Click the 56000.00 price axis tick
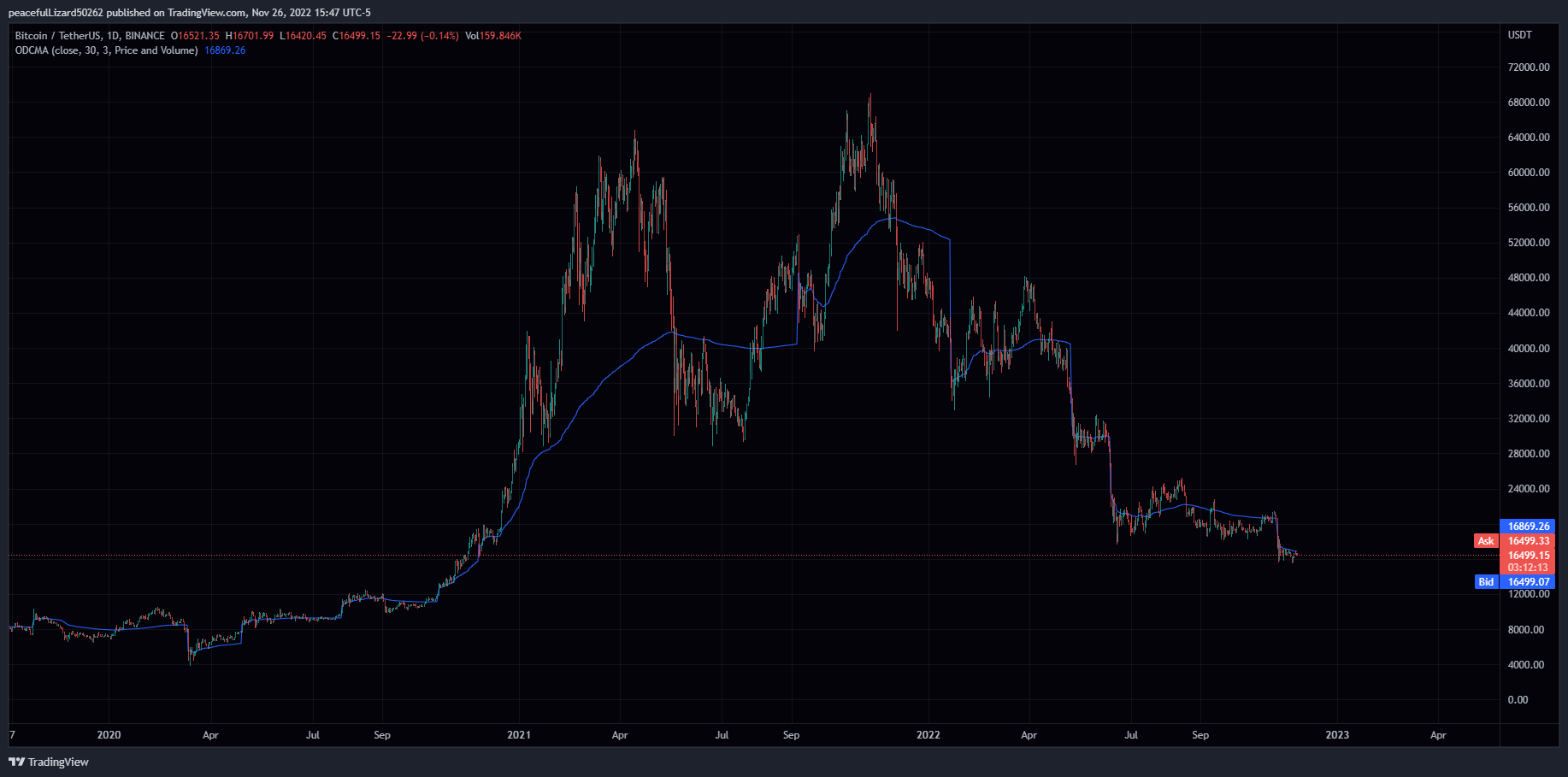Viewport: 1568px width, 777px height. pos(1529,208)
